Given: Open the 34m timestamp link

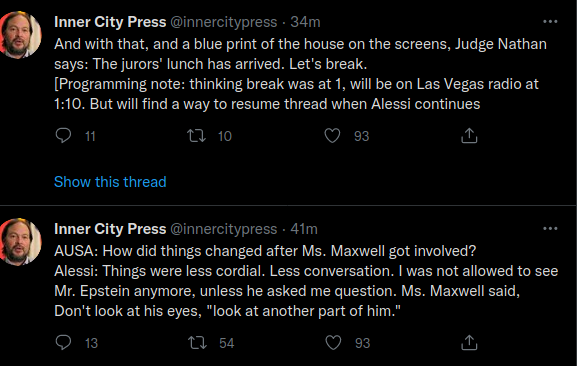Looking at the screenshot, I should [x=305, y=22].
